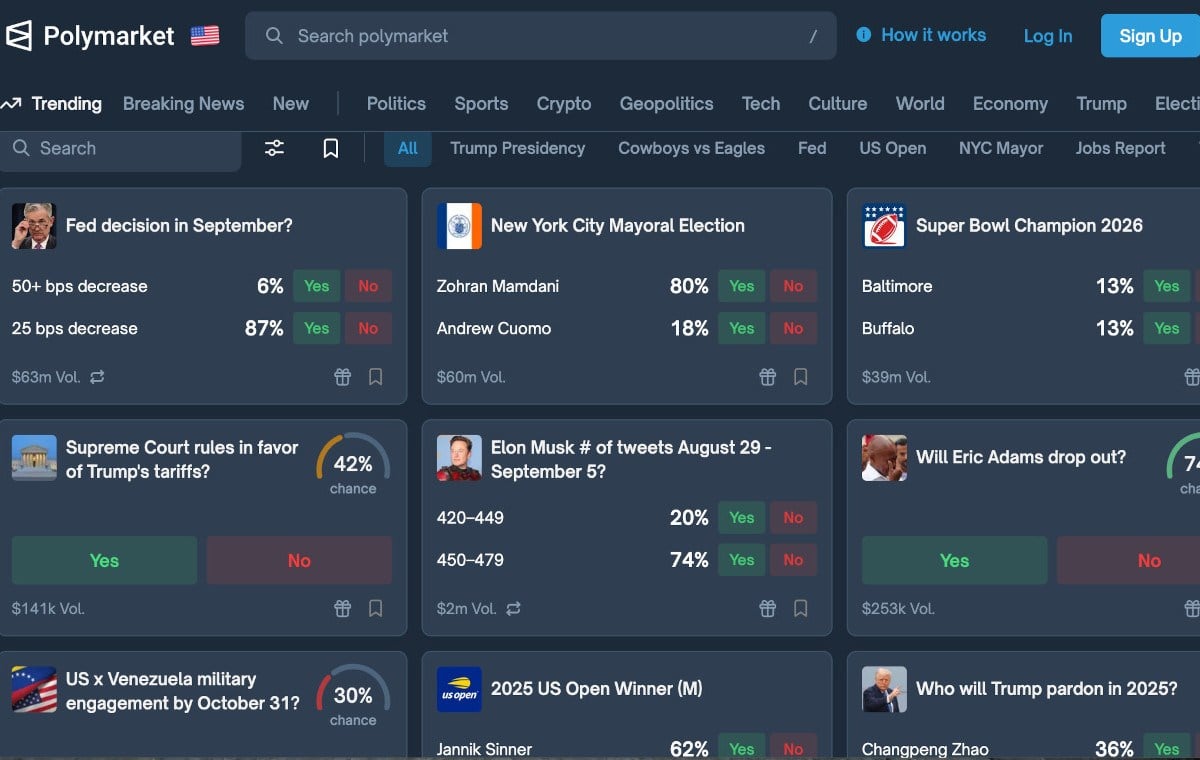Click the Elon Musk photo thumbnail

459,458
